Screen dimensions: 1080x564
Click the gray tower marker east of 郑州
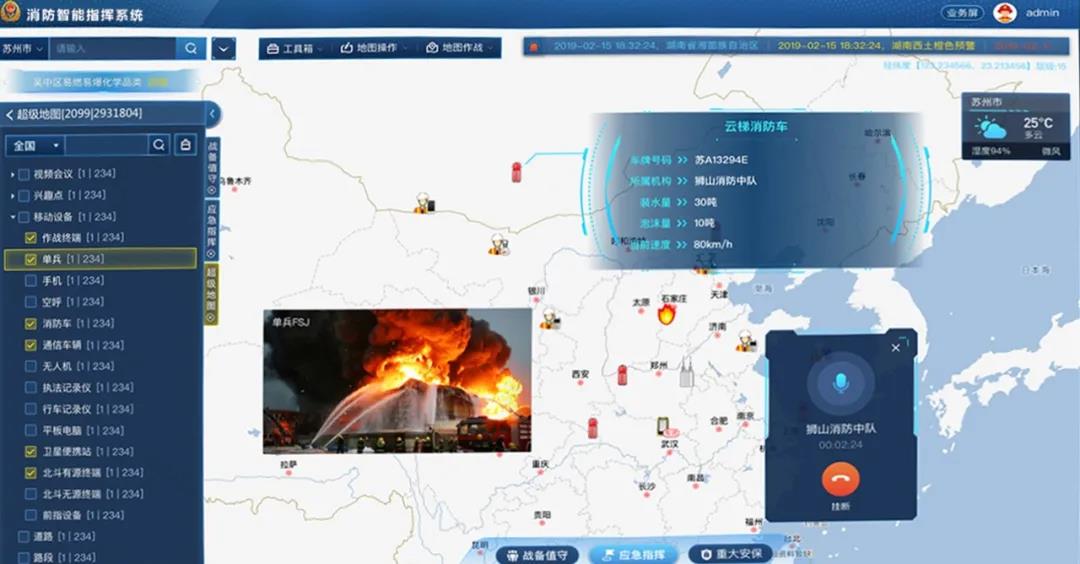pyautogui.click(x=686, y=373)
